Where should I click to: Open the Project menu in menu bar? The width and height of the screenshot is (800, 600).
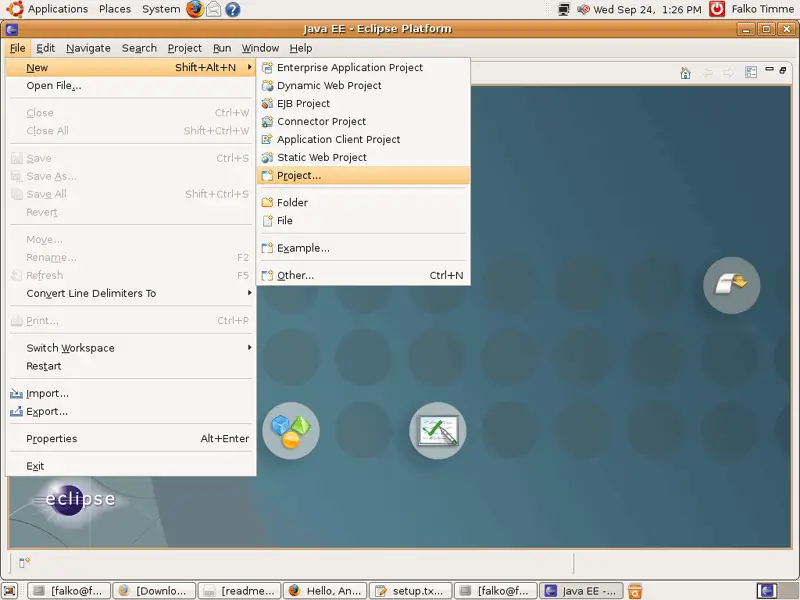pos(185,48)
